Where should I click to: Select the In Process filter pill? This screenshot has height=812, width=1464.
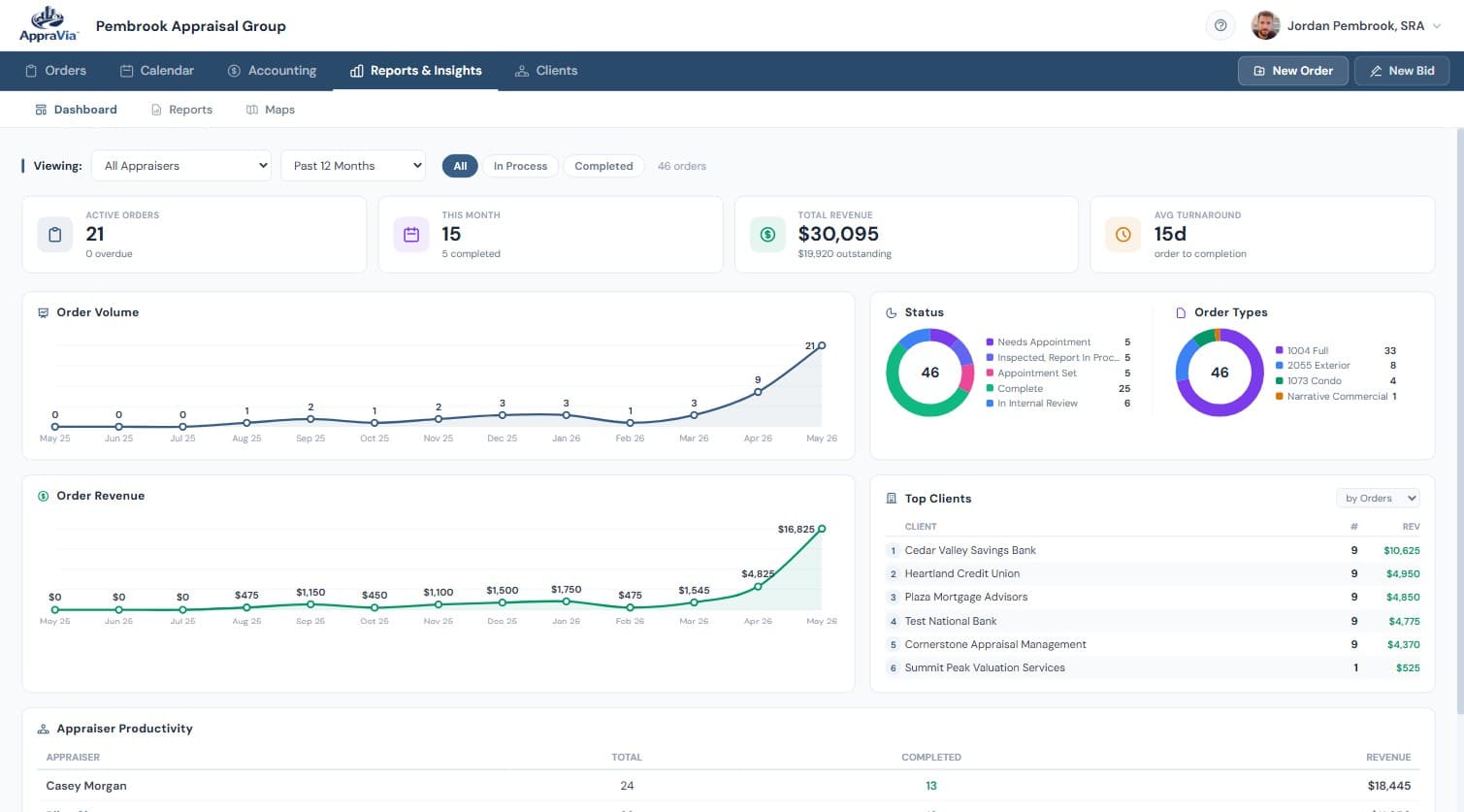(x=520, y=166)
